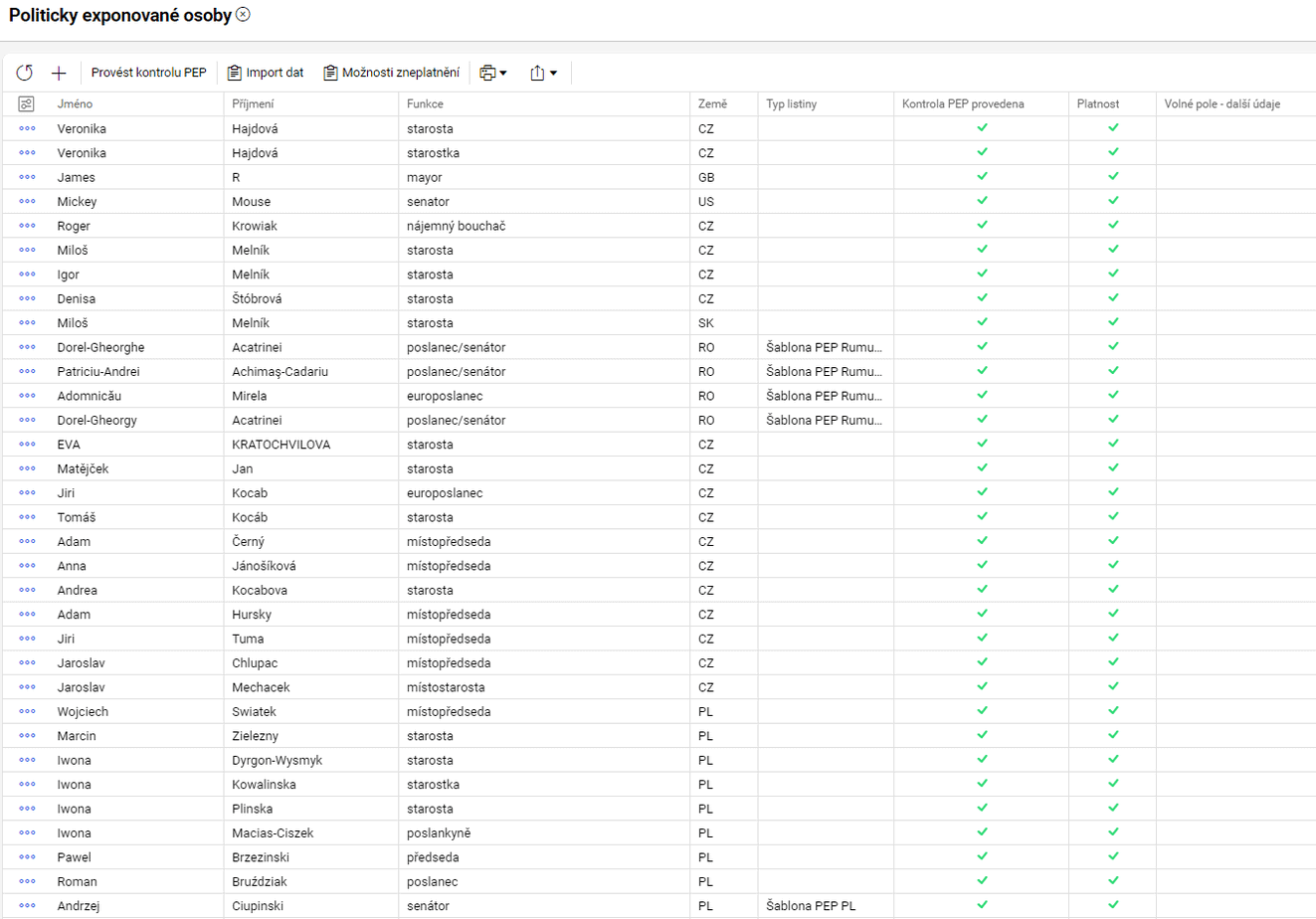Sort by Kontrola PEP provedena header
The image size is (1316, 919).
(963, 103)
